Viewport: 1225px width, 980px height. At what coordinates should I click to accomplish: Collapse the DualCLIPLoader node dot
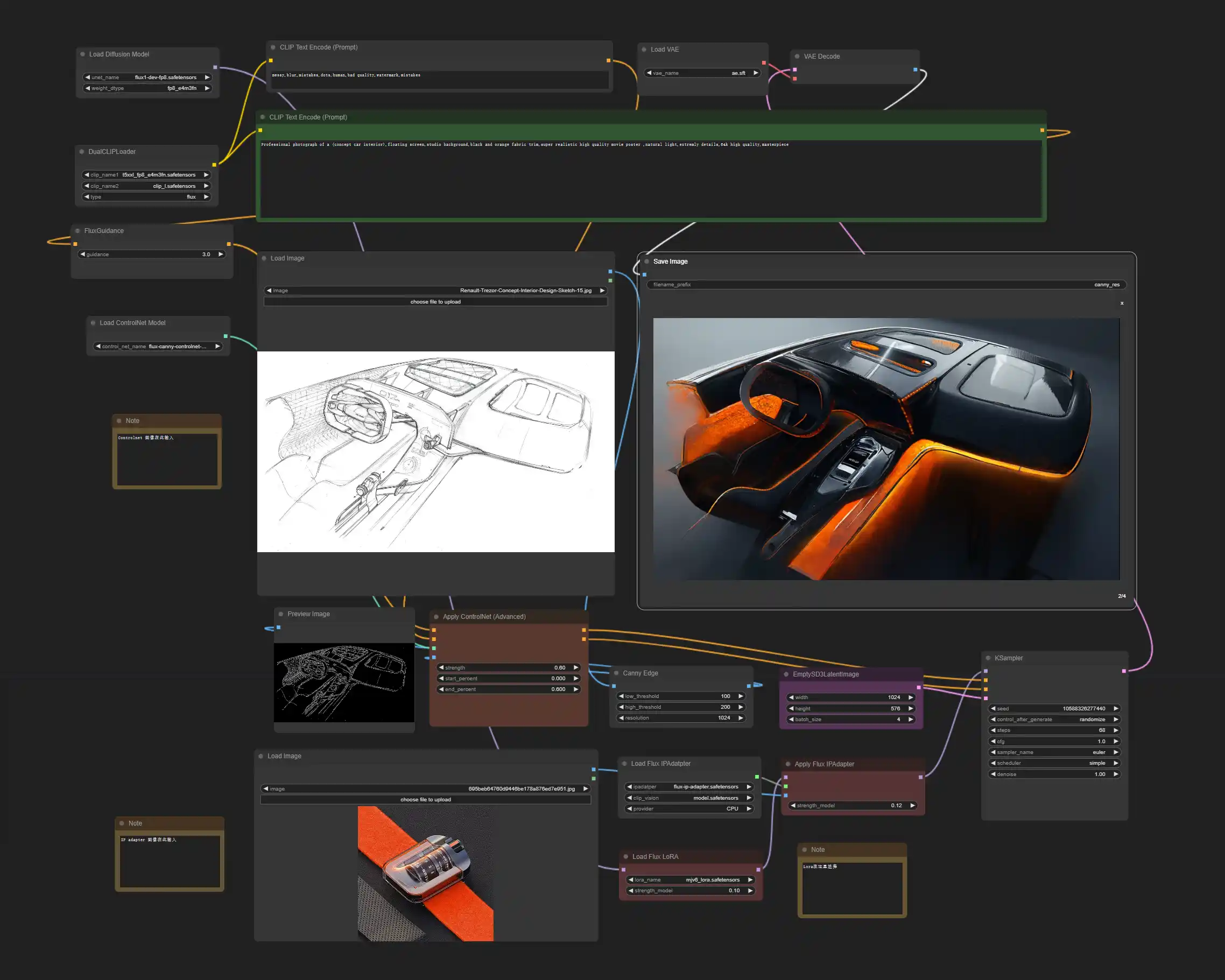[x=82, y=152]
